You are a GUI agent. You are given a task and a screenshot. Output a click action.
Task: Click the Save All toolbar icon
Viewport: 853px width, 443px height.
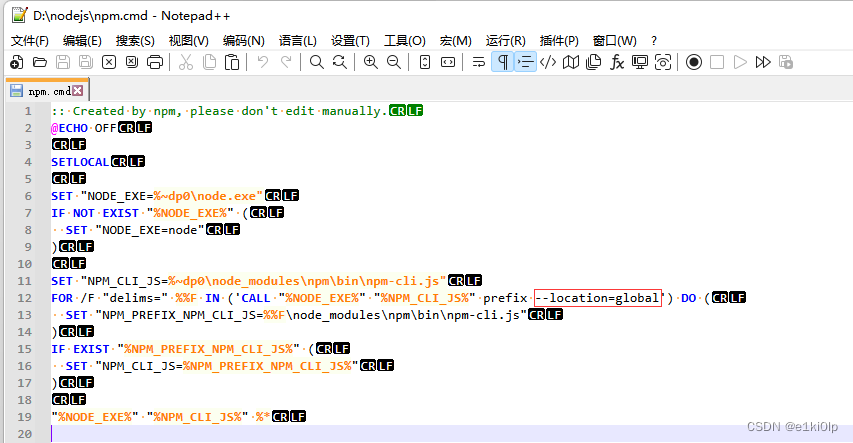point(86,63)
